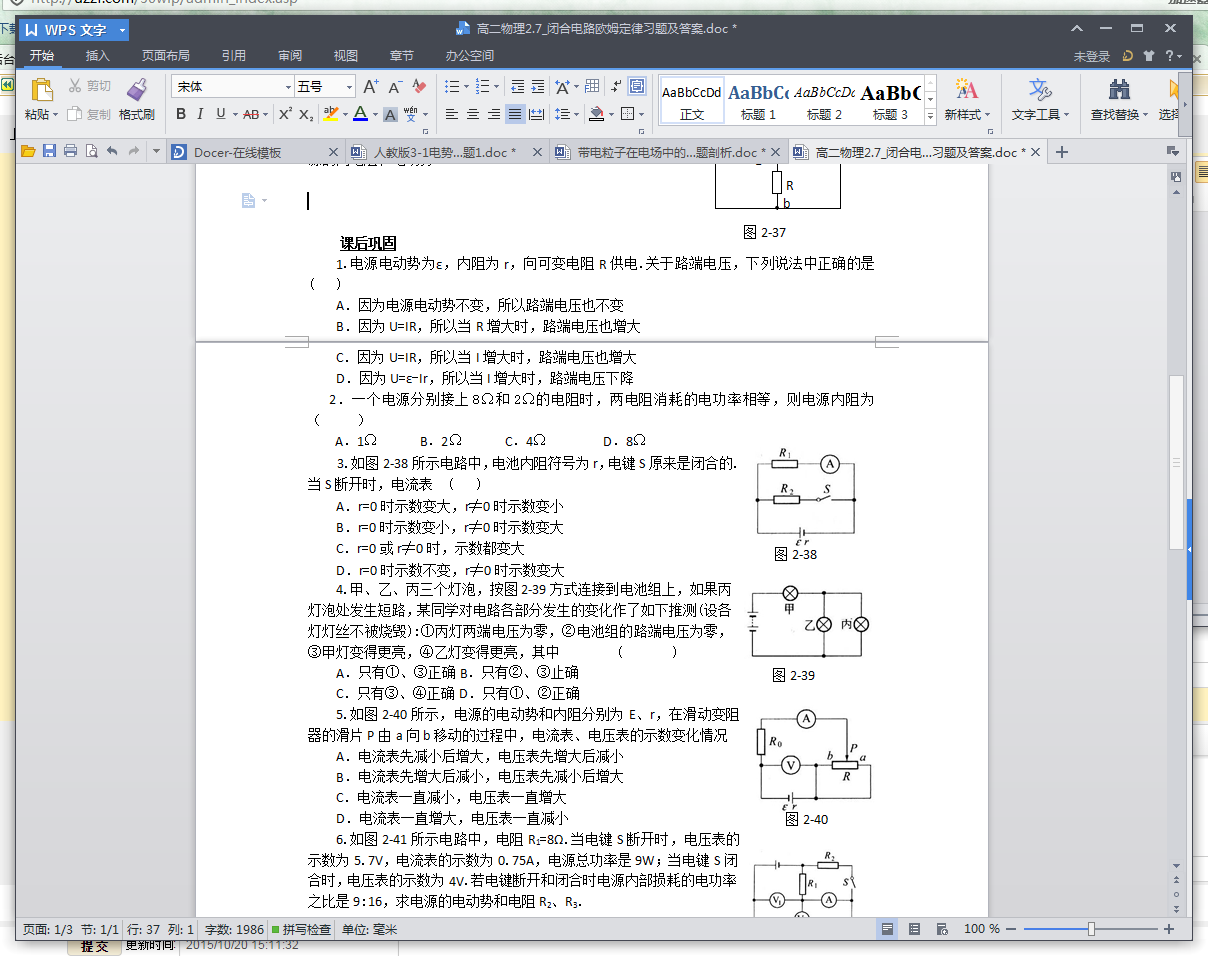Screen dimensions: 1208x956
Task: Apply the 正文 (Normal) style
Action: (x=692, y=100)
